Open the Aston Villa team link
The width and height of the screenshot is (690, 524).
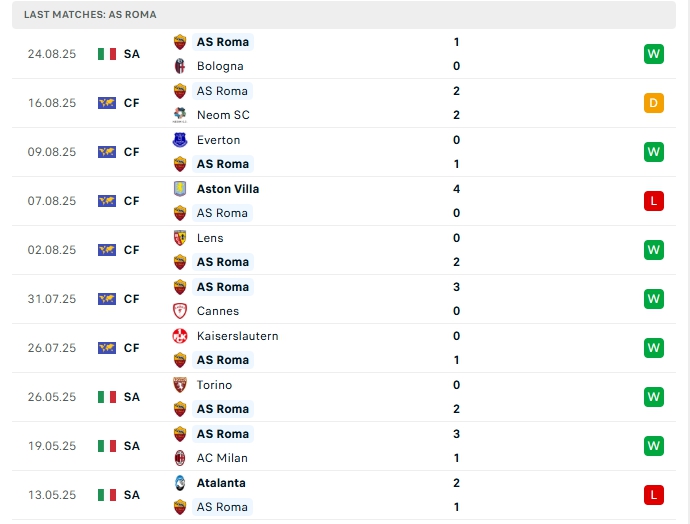(x=228, y=189)
